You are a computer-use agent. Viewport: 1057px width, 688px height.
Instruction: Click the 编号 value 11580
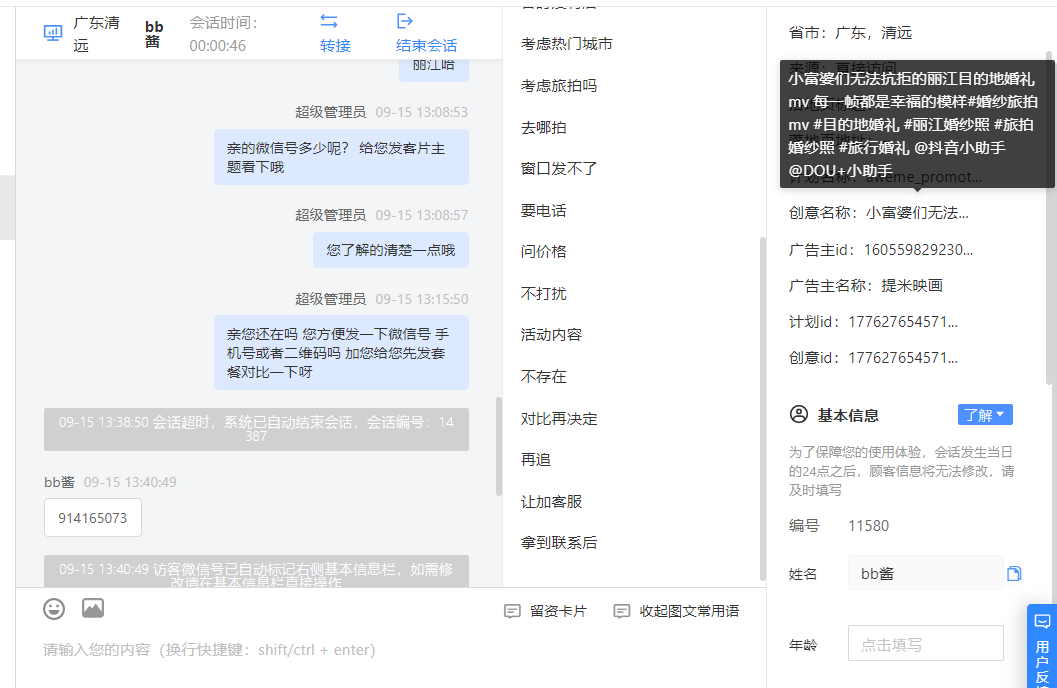tap(868, 526)
